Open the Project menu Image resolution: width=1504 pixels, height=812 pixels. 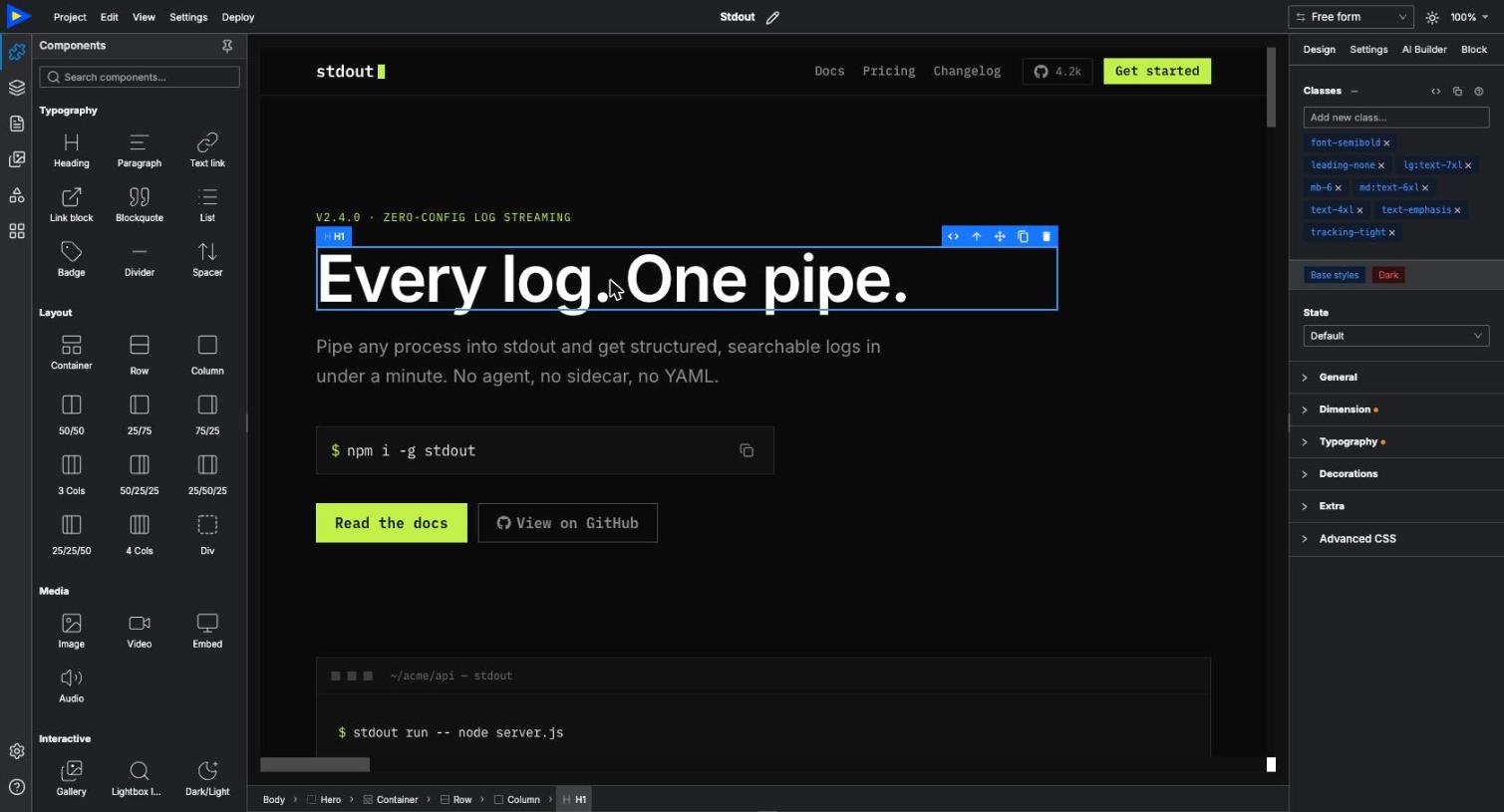(x=70, y=17)
